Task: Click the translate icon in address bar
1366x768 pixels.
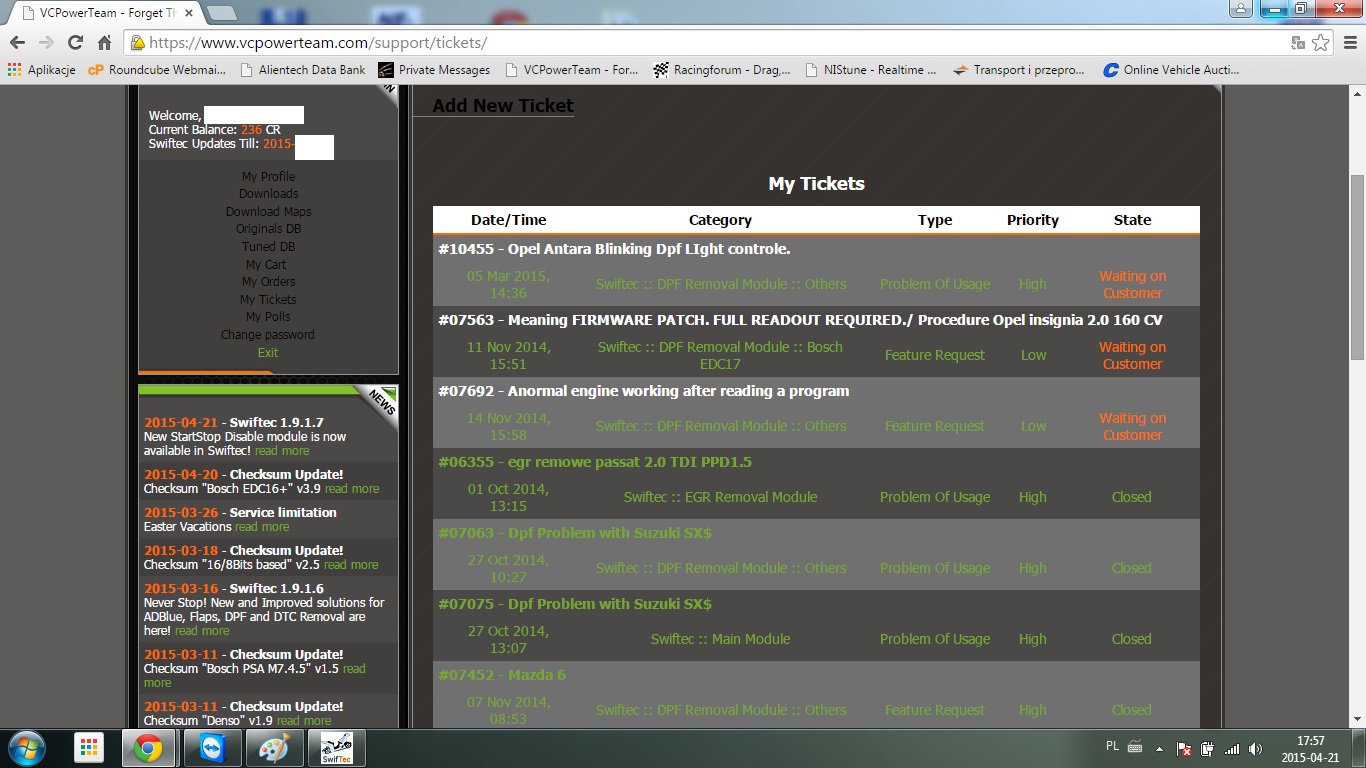Action: pos(1298,43)
